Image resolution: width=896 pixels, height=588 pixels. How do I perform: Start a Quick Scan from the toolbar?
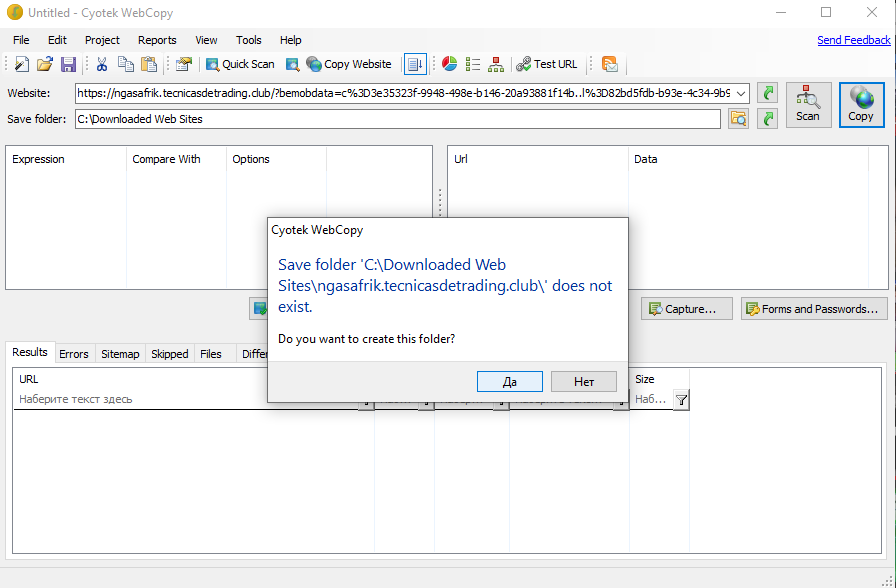coord(240,64)
